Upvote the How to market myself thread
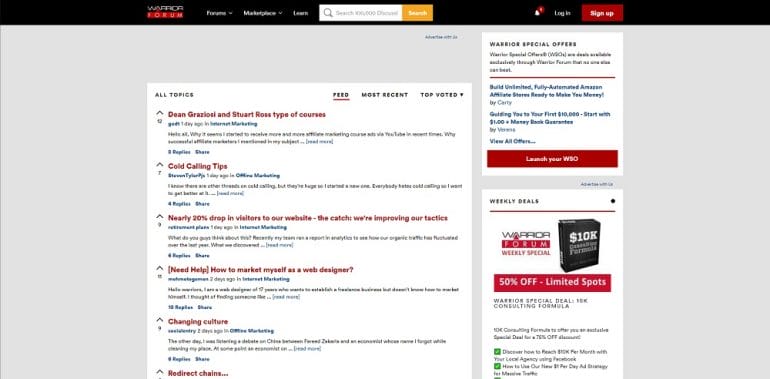 (160, 269)
